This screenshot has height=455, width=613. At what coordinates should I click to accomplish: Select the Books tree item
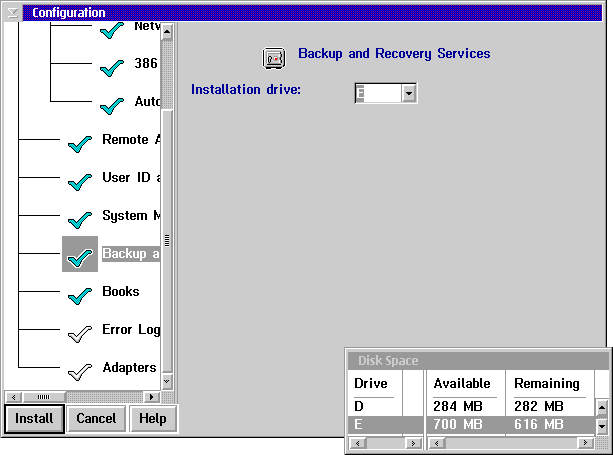click(121, 292)
